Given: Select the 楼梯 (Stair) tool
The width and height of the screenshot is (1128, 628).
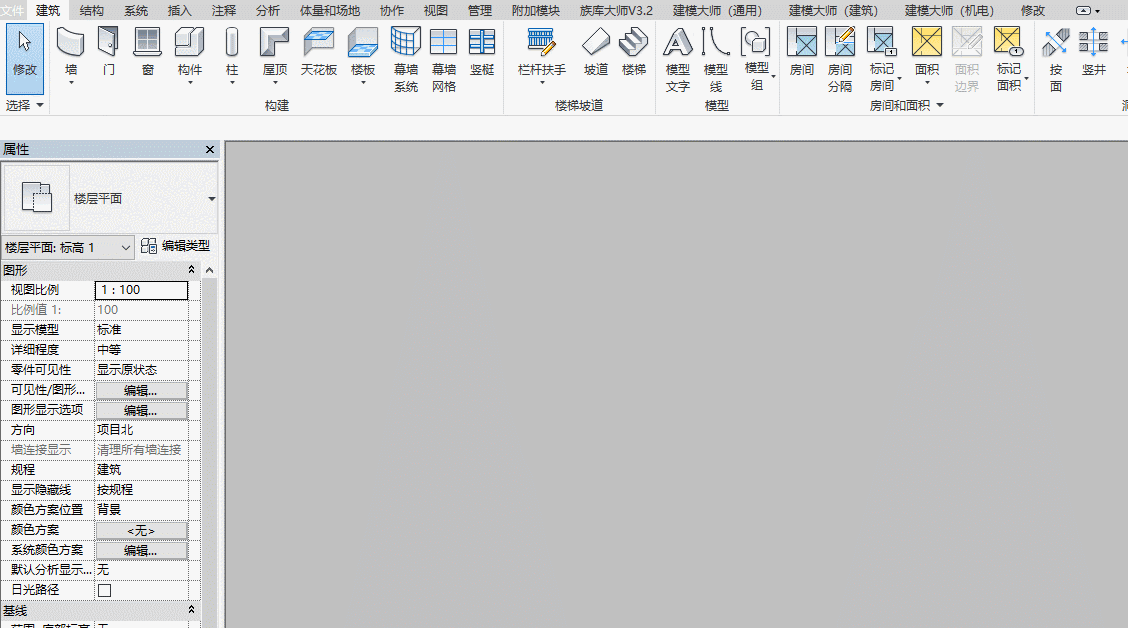Looking at the screenshot, I should point(634,52).
